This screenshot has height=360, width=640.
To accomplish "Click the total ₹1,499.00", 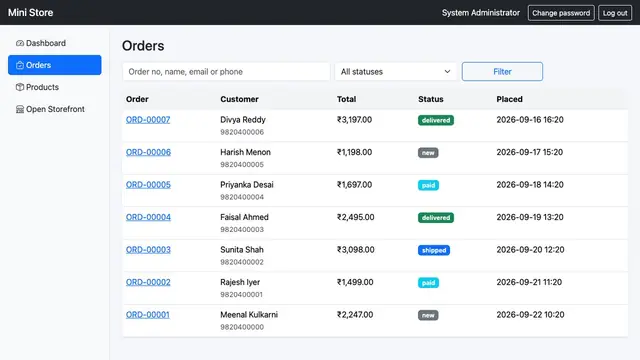I will [355, 282].
